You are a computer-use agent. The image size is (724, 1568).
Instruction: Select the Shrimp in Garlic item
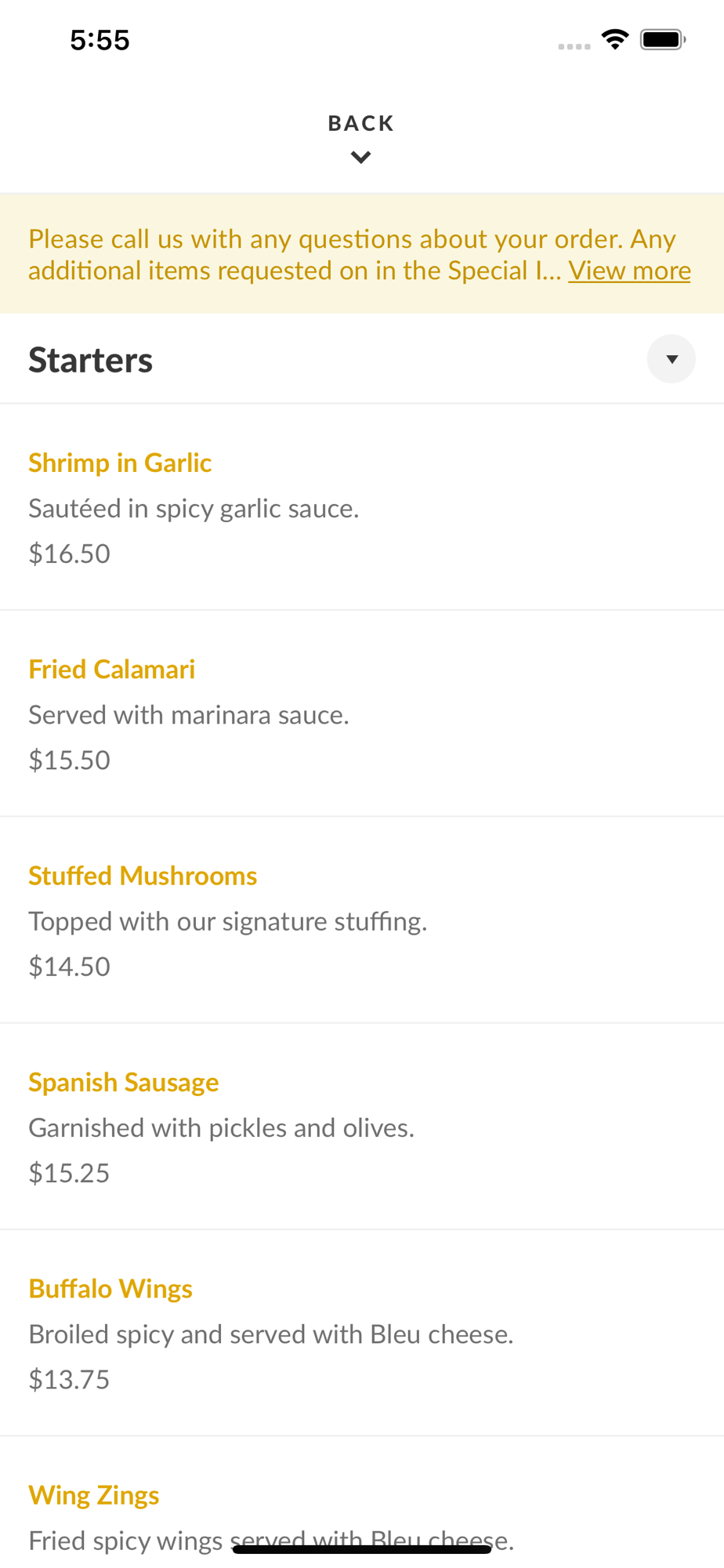click(x=120, y=463)
